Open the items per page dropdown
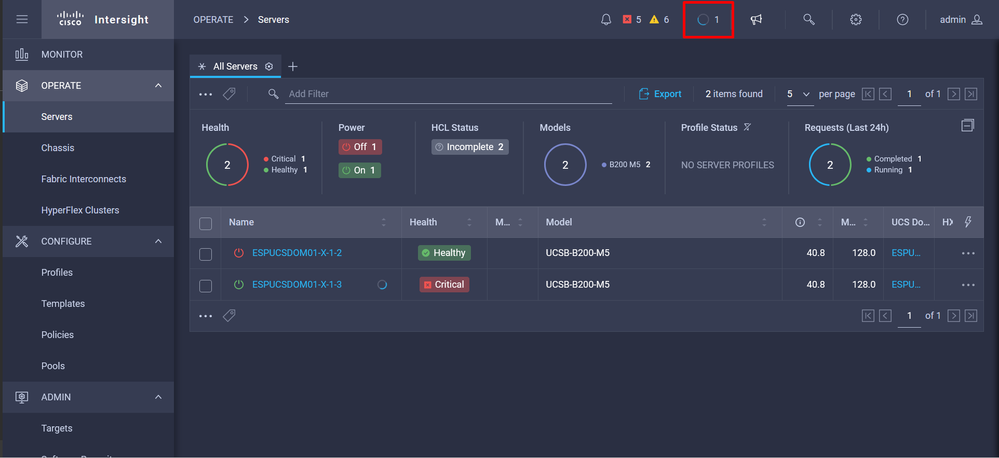 click(799, 94)
